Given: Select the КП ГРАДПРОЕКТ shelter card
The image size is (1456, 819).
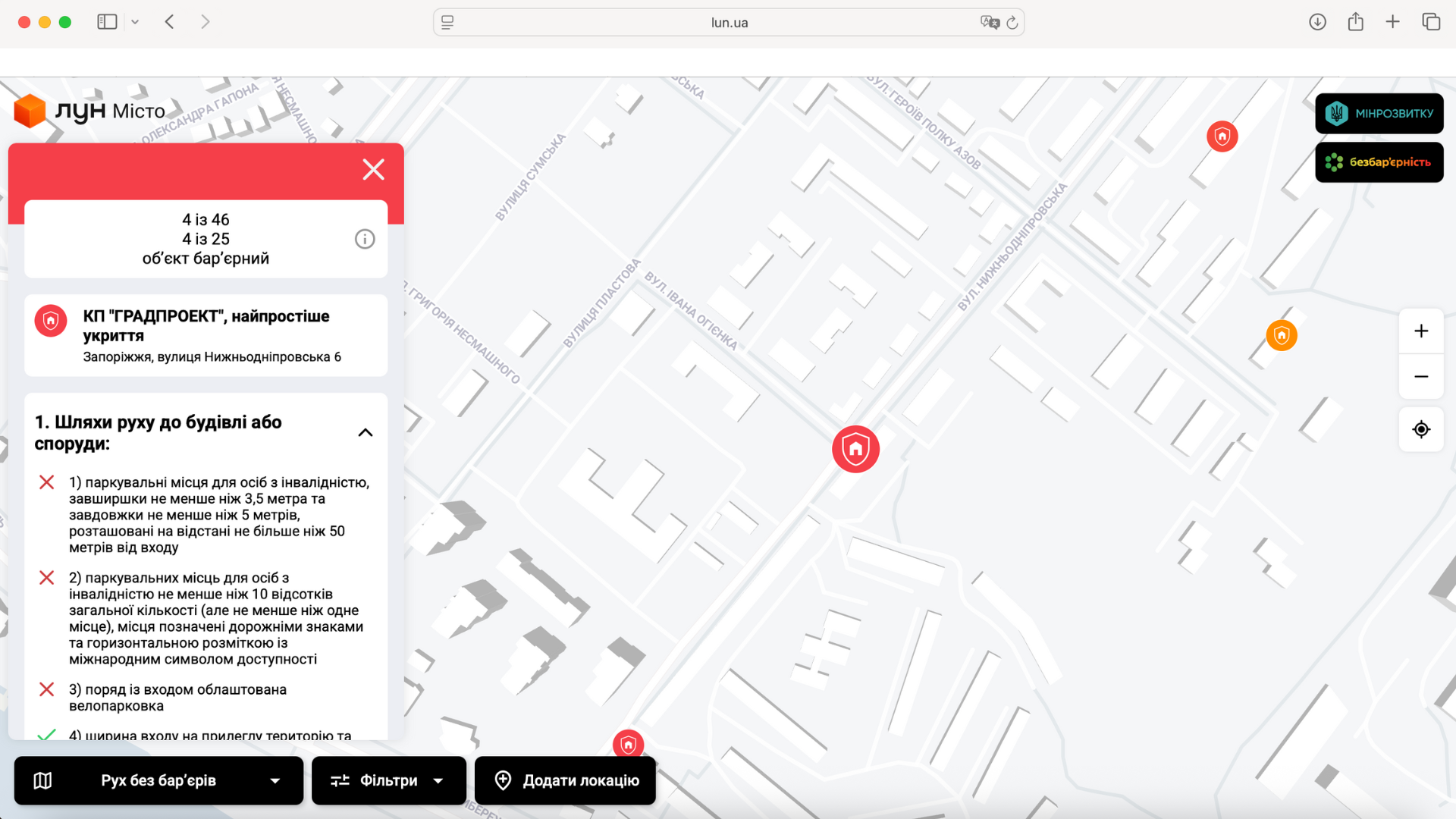Looking at the screenshot, I should [x=206, y=335].
